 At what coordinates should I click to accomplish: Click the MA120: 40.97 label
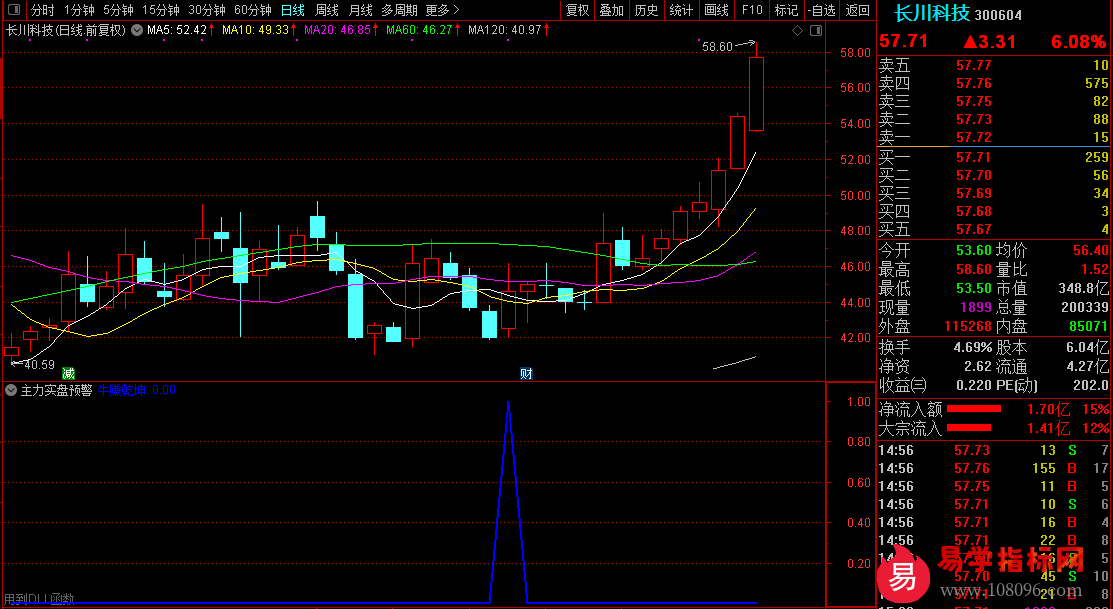click(x=505, y=31)
